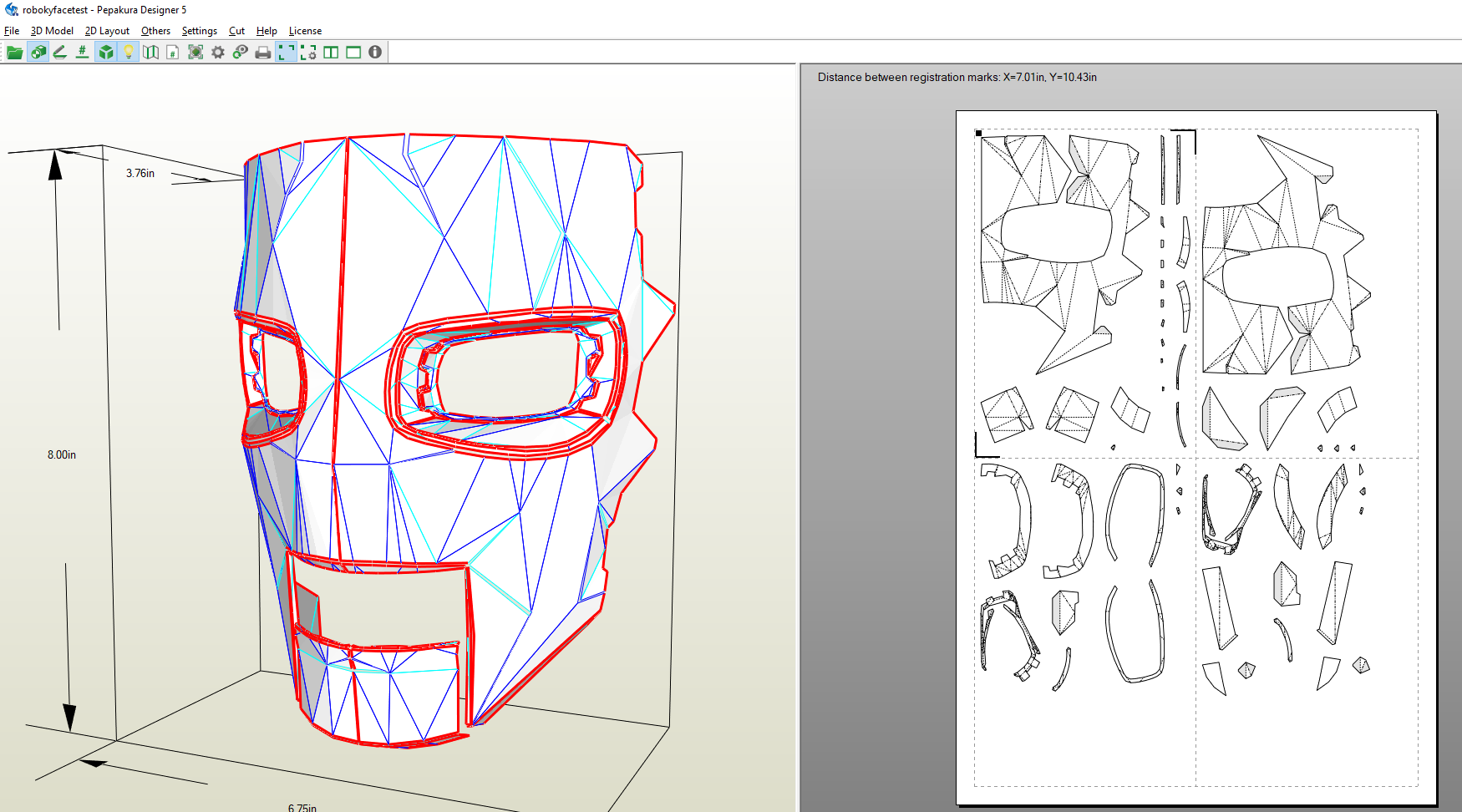Click the info icon at toolbar end
1462x812 pixels.
[x=376, y=51]
